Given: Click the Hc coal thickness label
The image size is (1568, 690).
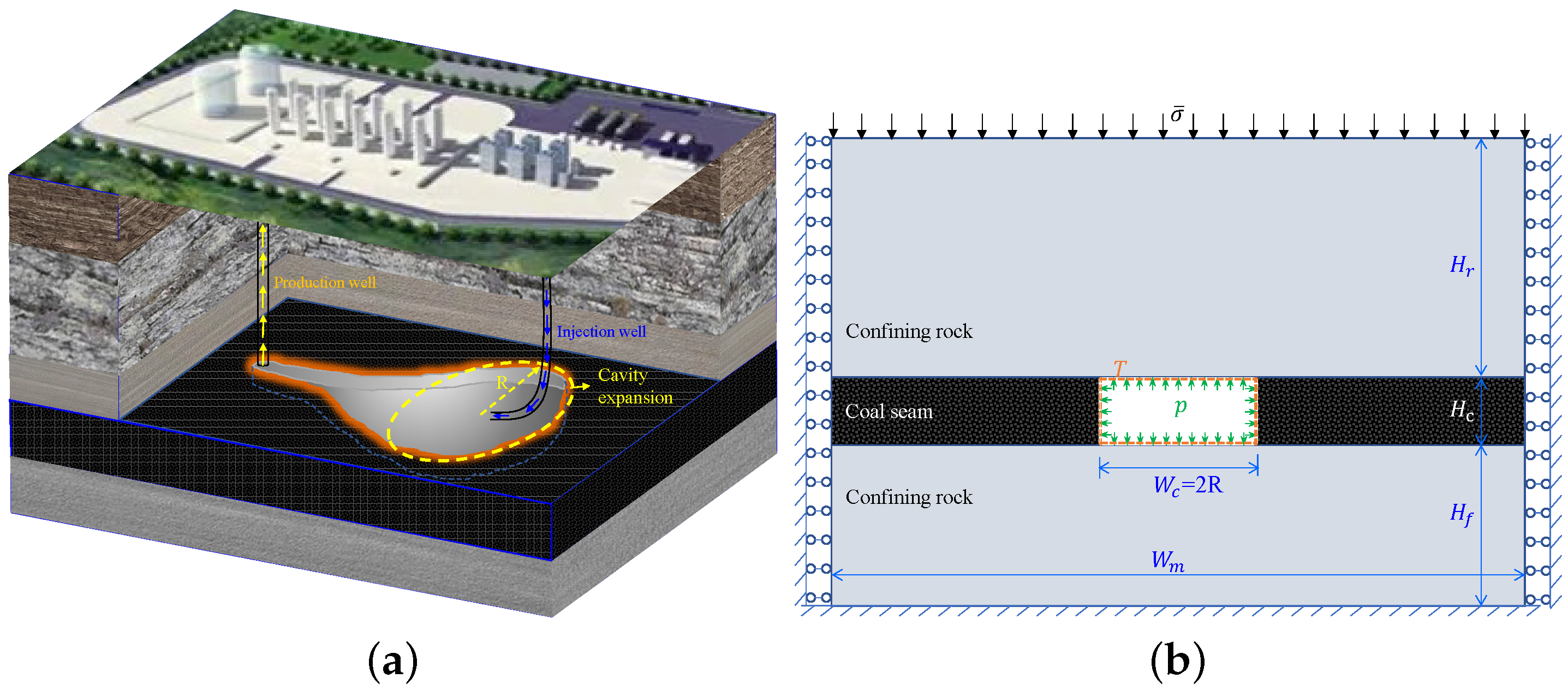Looking at the screenshot, I should coord(1462,411).
